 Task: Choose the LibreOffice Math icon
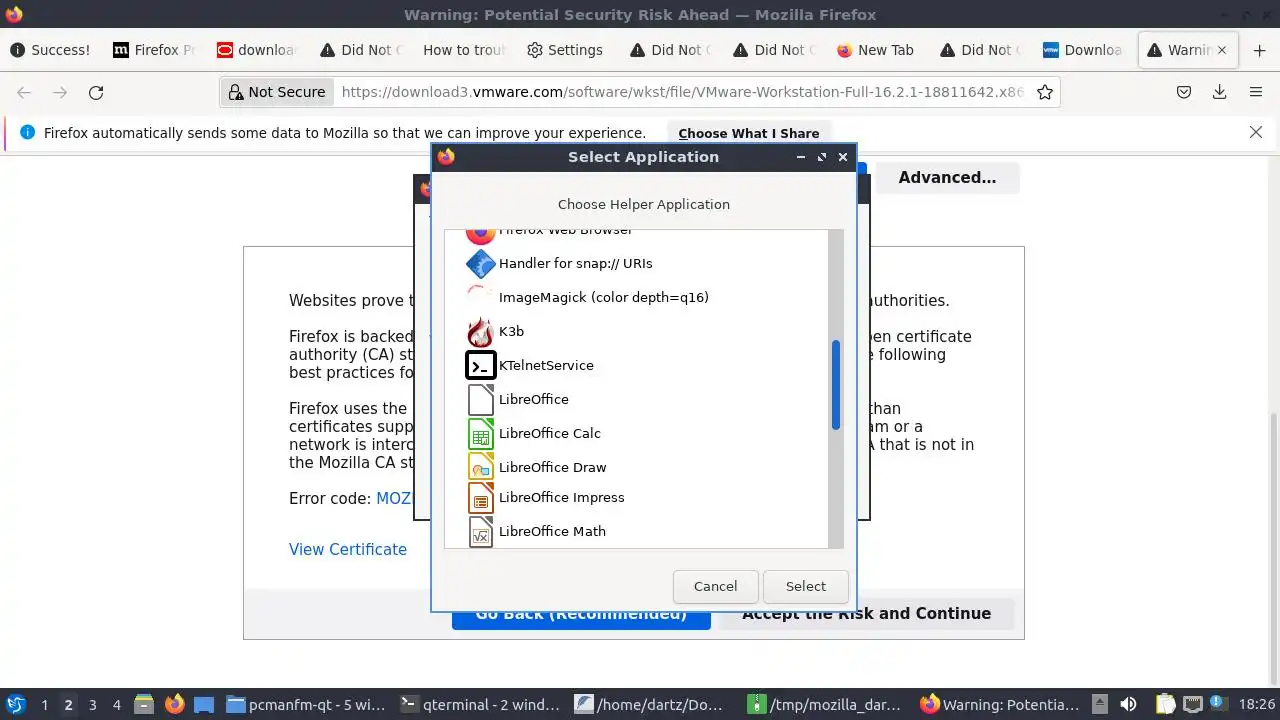(481, 532)
